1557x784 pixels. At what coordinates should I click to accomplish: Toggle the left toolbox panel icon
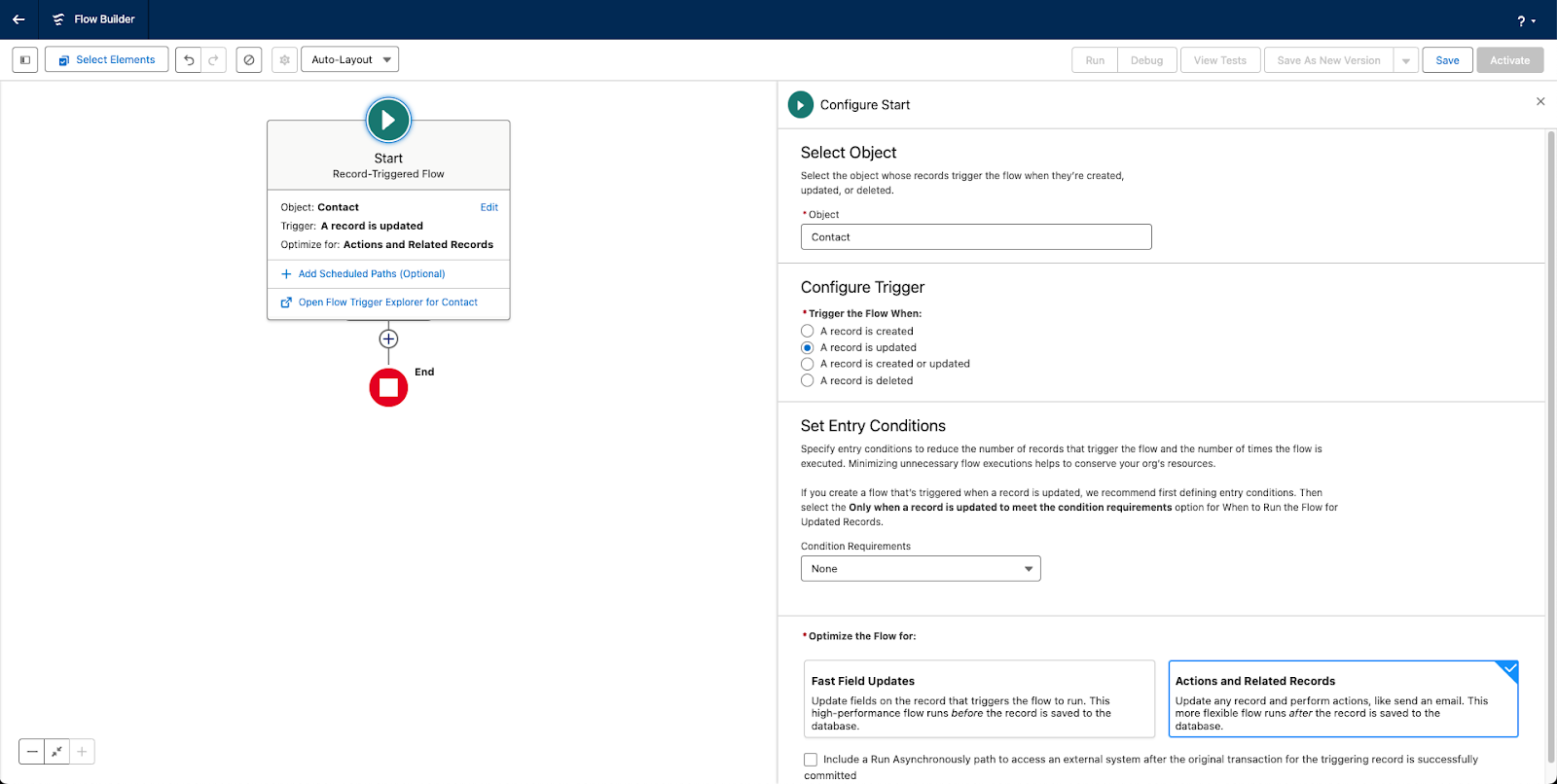point(25,60)
